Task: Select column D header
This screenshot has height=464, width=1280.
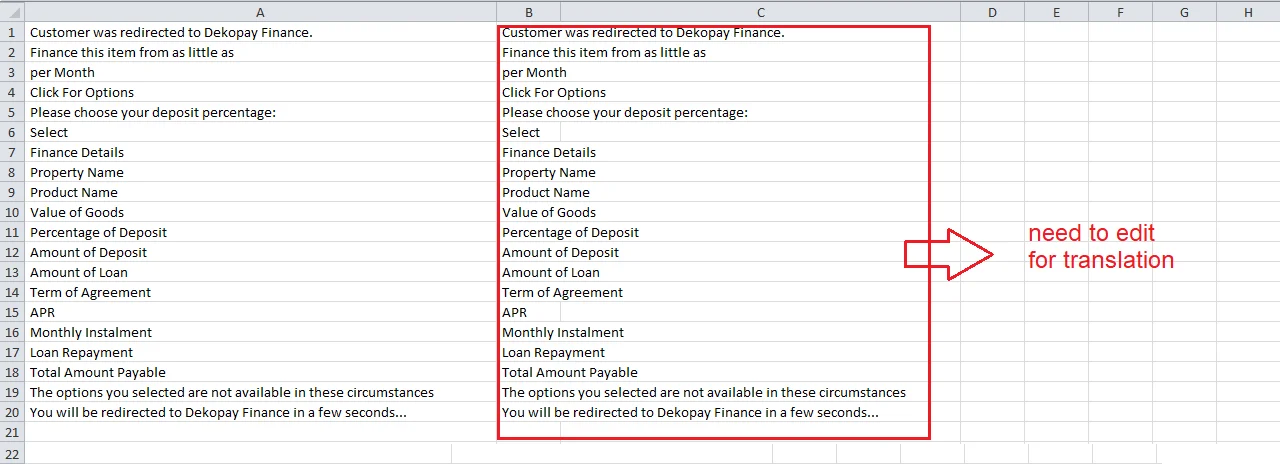Action: click(x=992, y=12)
